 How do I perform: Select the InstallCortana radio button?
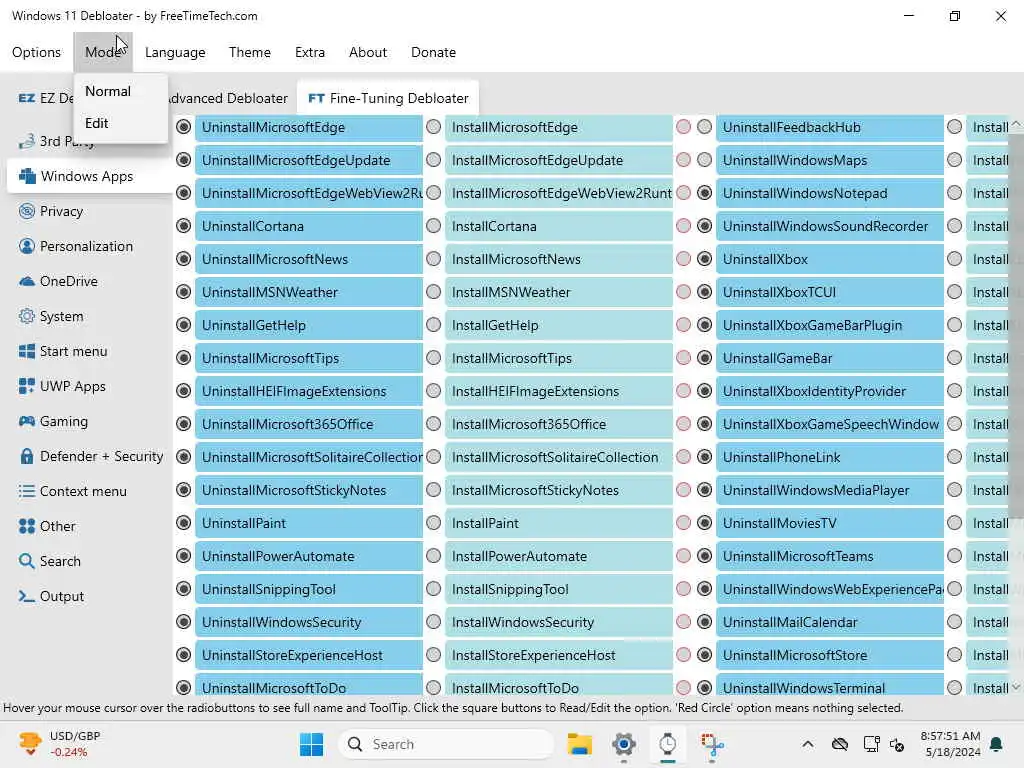pos(434,226)
